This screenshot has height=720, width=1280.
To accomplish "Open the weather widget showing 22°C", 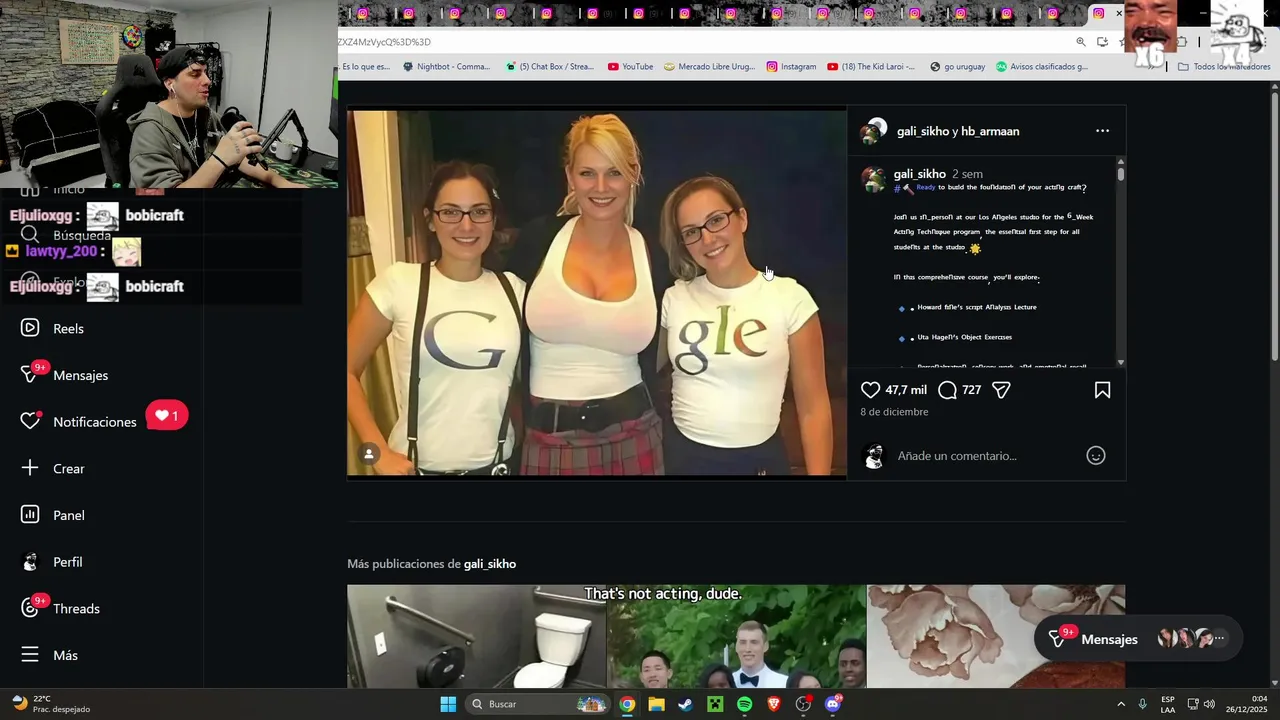I will [x=50, y=704].
